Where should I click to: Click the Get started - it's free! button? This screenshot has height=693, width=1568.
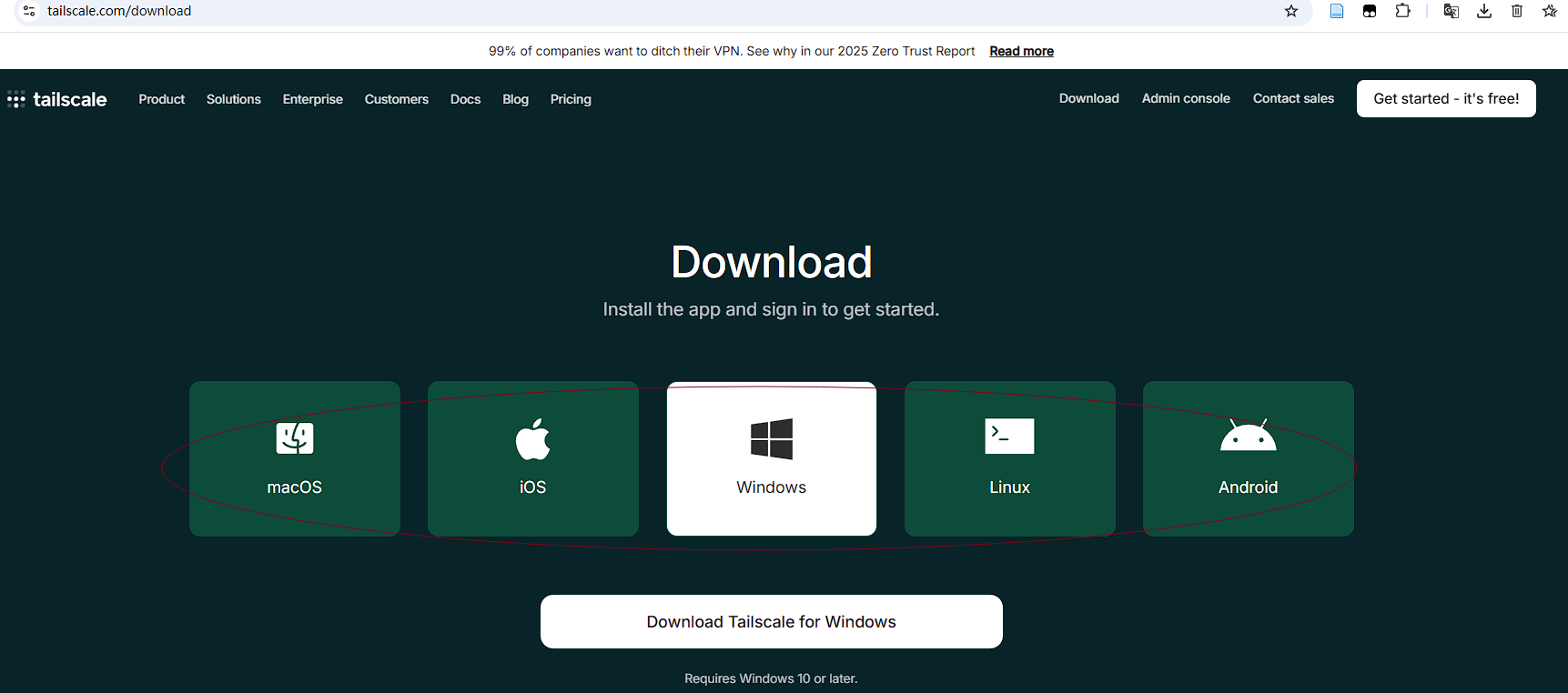(x=1446, y=98)
